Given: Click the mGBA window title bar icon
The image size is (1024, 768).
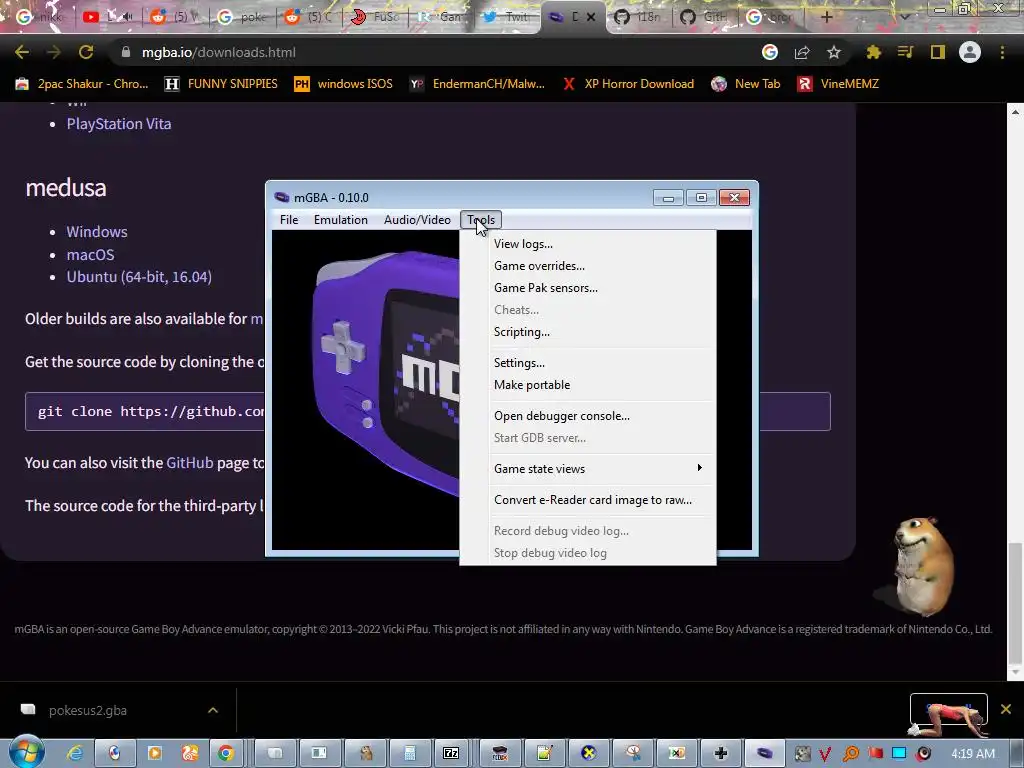Looking at the screenshot, I should tap(281, 197).
